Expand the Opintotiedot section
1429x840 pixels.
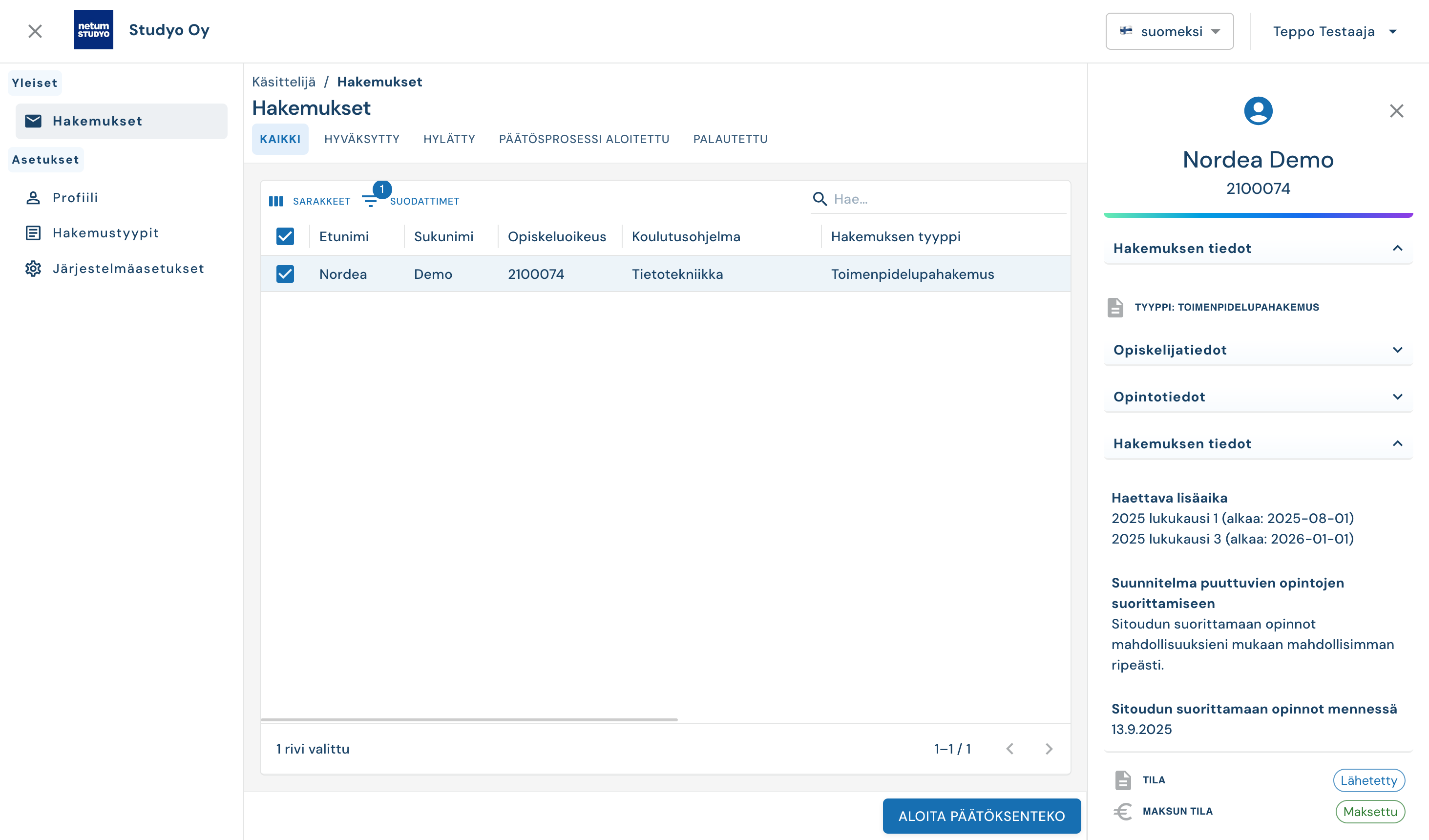[x=1257, y=397]
